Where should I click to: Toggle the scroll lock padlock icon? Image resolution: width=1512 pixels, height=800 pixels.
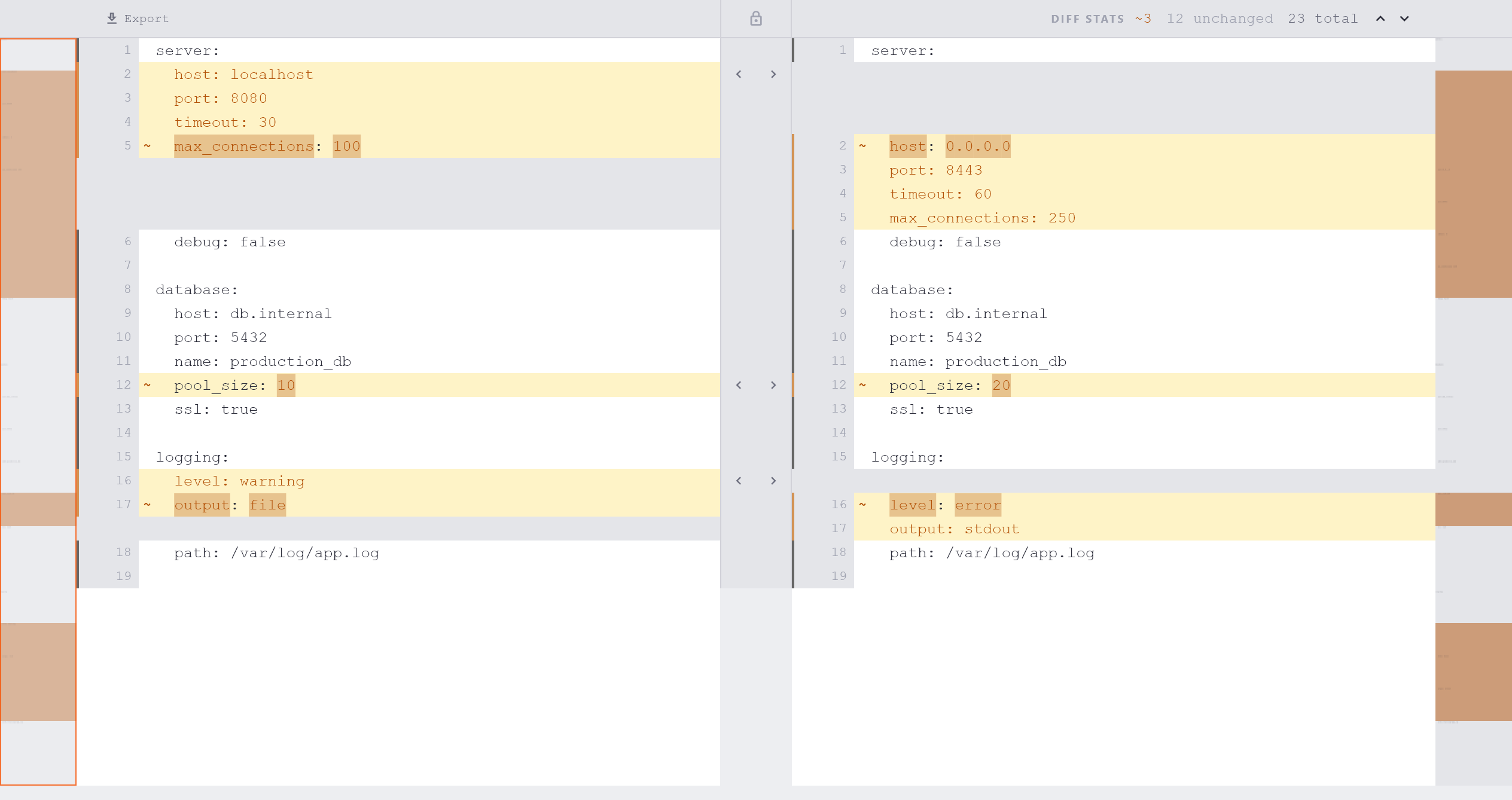pos(756,19)
